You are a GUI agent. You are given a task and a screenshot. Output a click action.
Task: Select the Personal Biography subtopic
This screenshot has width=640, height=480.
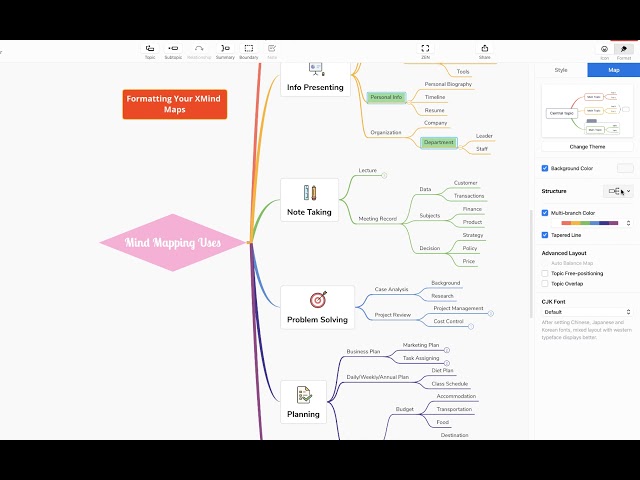[x=448, y=84]
